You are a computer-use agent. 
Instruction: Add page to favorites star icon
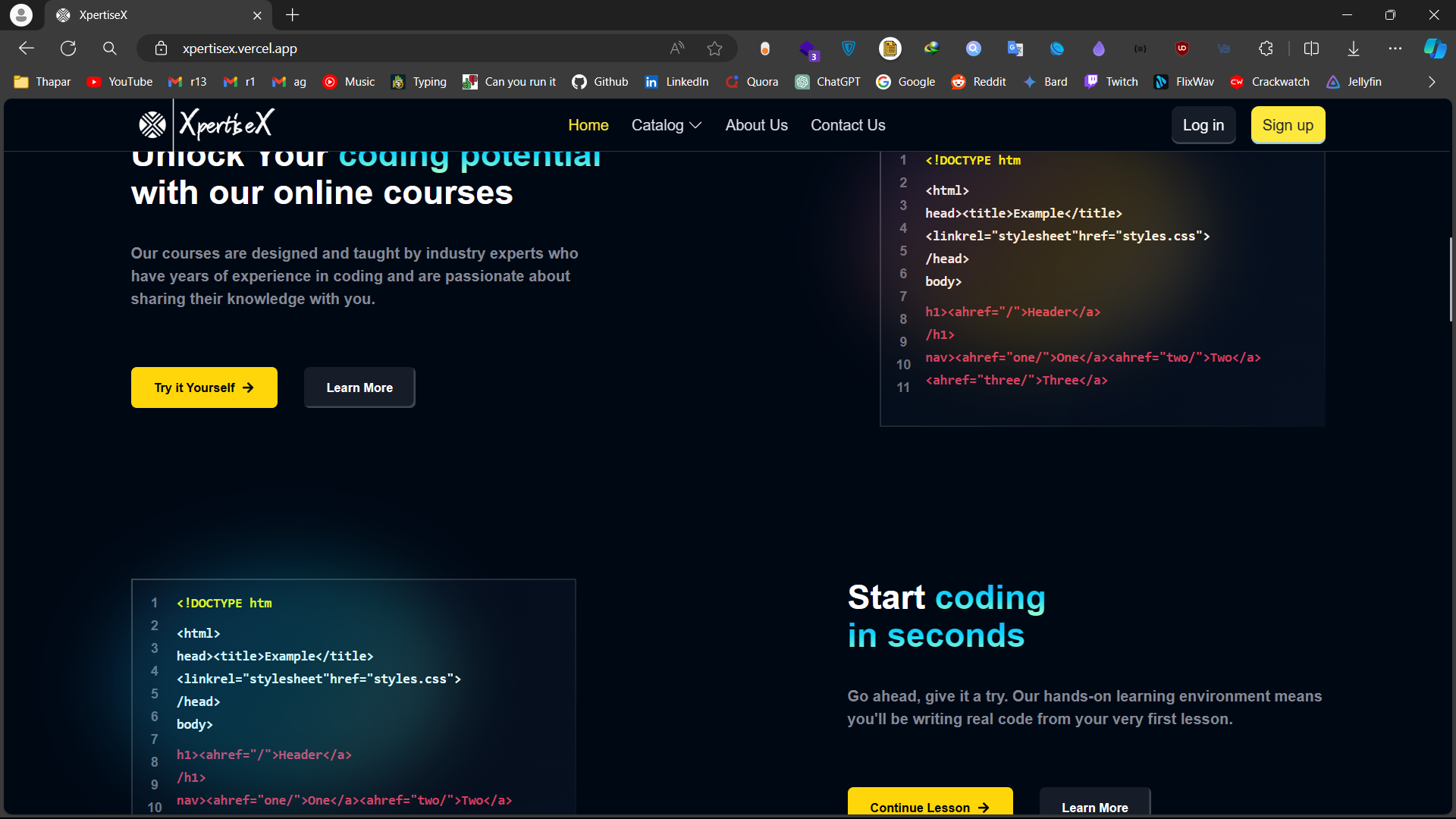pos(714,49)
